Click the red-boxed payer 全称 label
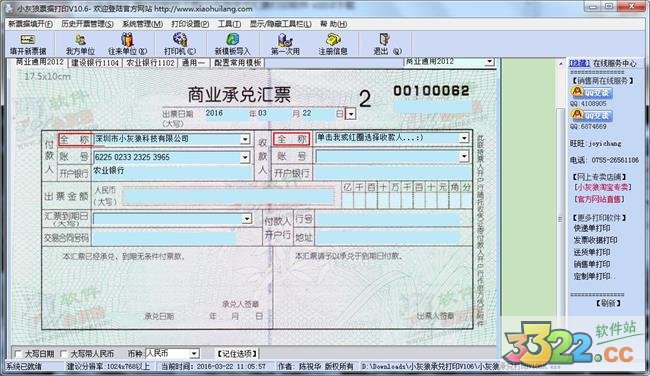Viewport: 650px width, 376px height. pos(74,139)
